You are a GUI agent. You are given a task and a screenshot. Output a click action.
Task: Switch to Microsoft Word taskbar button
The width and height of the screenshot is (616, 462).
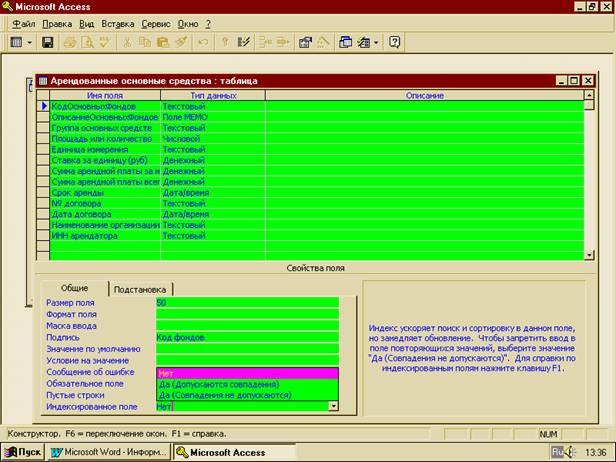(110, 452)
